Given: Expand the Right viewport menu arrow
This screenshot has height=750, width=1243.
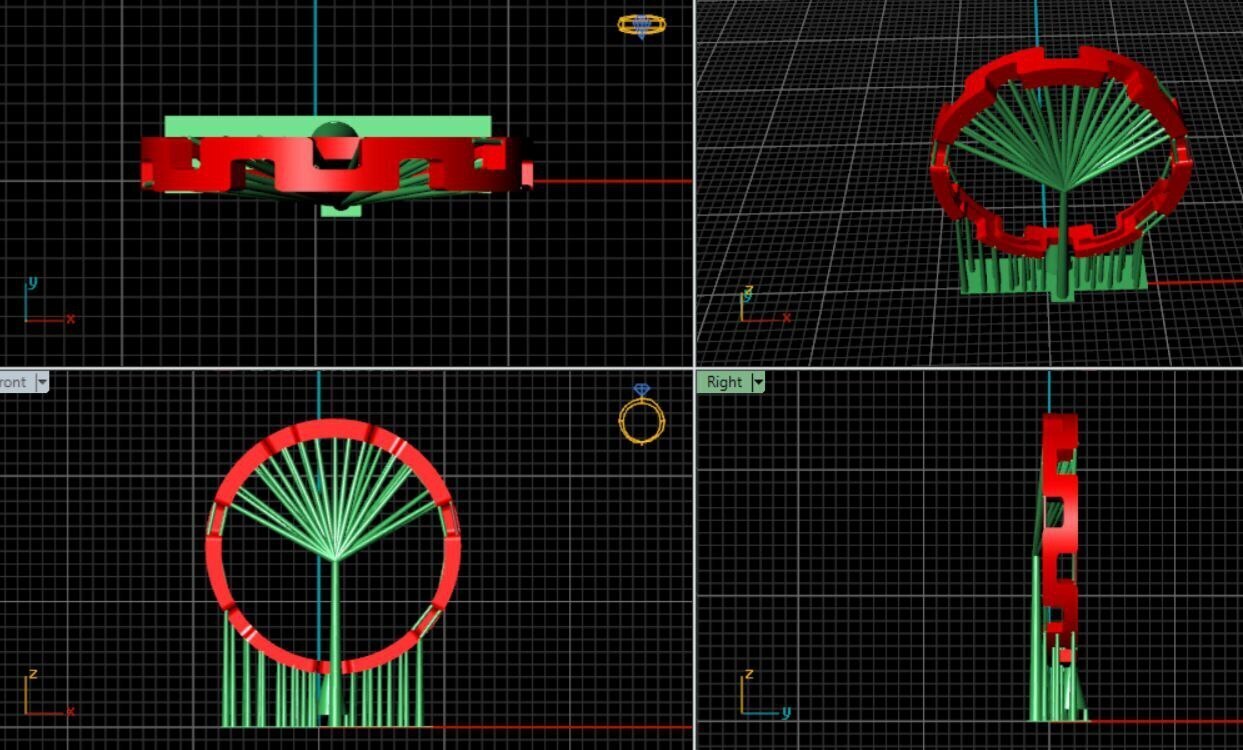Looking at the screenshot, I should tap(758, 382).
